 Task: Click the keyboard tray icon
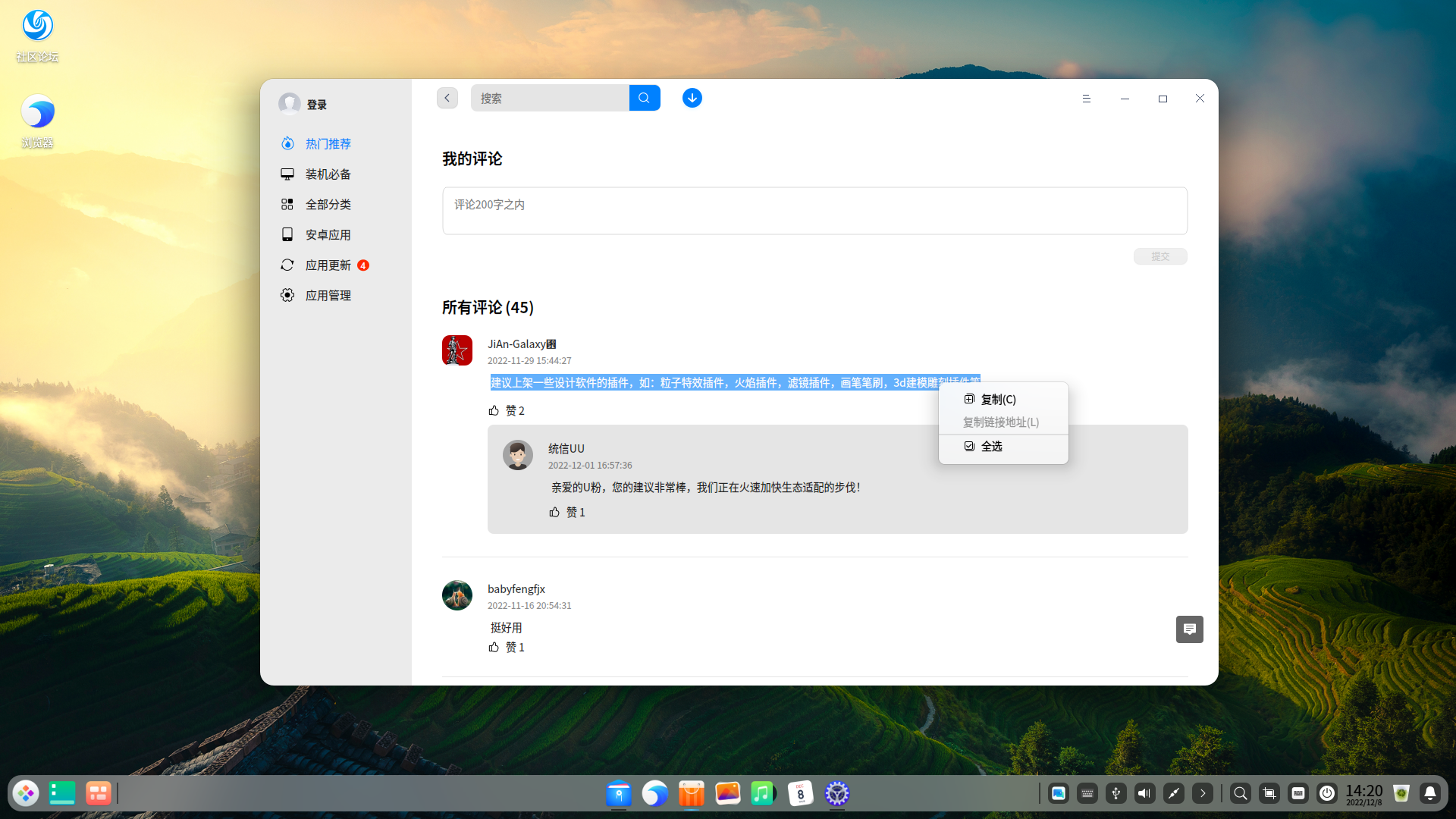(1087, 793)
